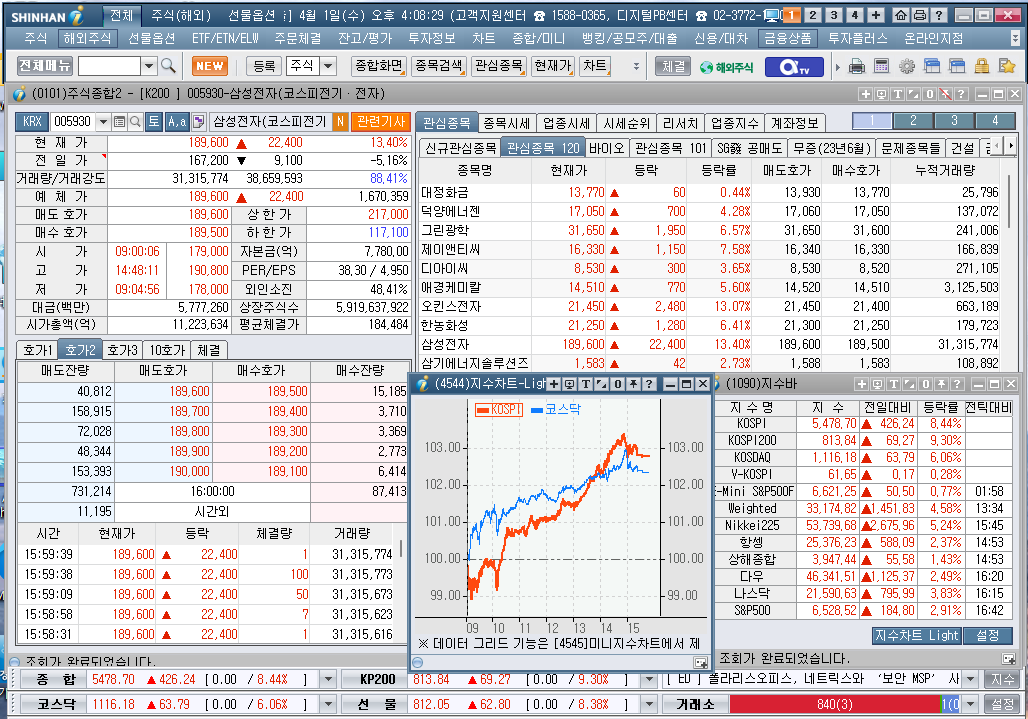Click the second window-arrange icon before lock
Viewport: 1028px width, 719px height.
pyautogui.click(x=957, y=66)
